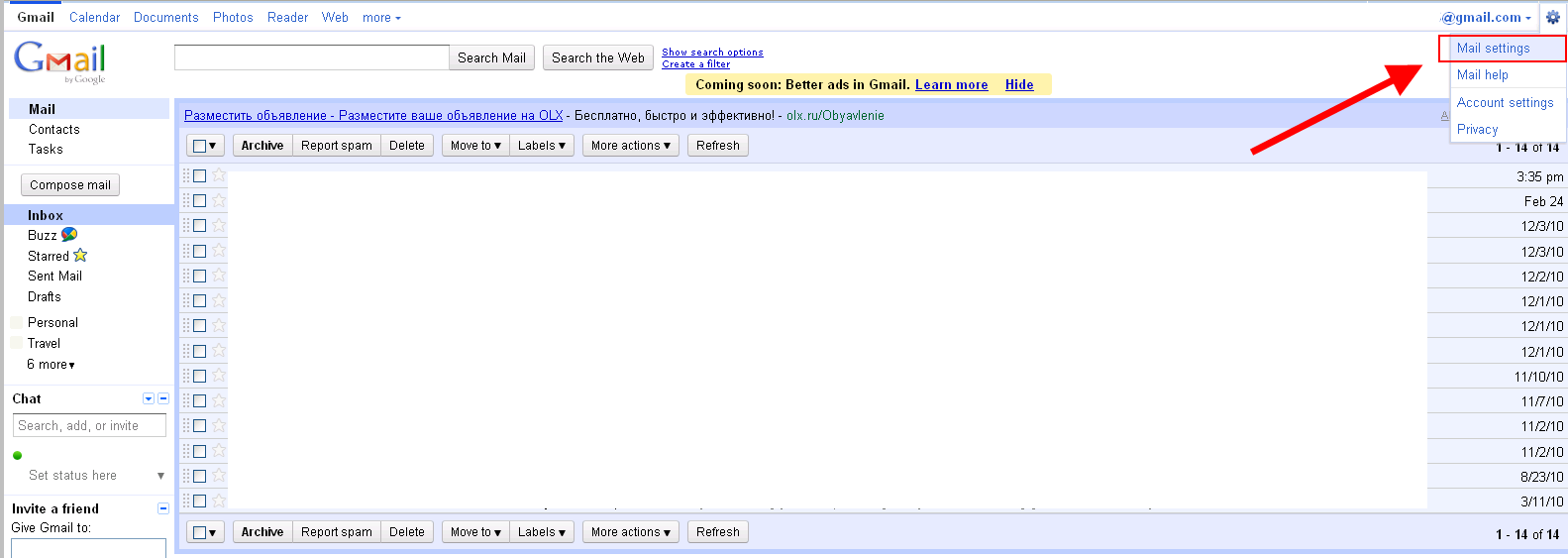Open the bottom More actions dropdown
This screenshot has height=558, width=1568.
pos(630,532)
